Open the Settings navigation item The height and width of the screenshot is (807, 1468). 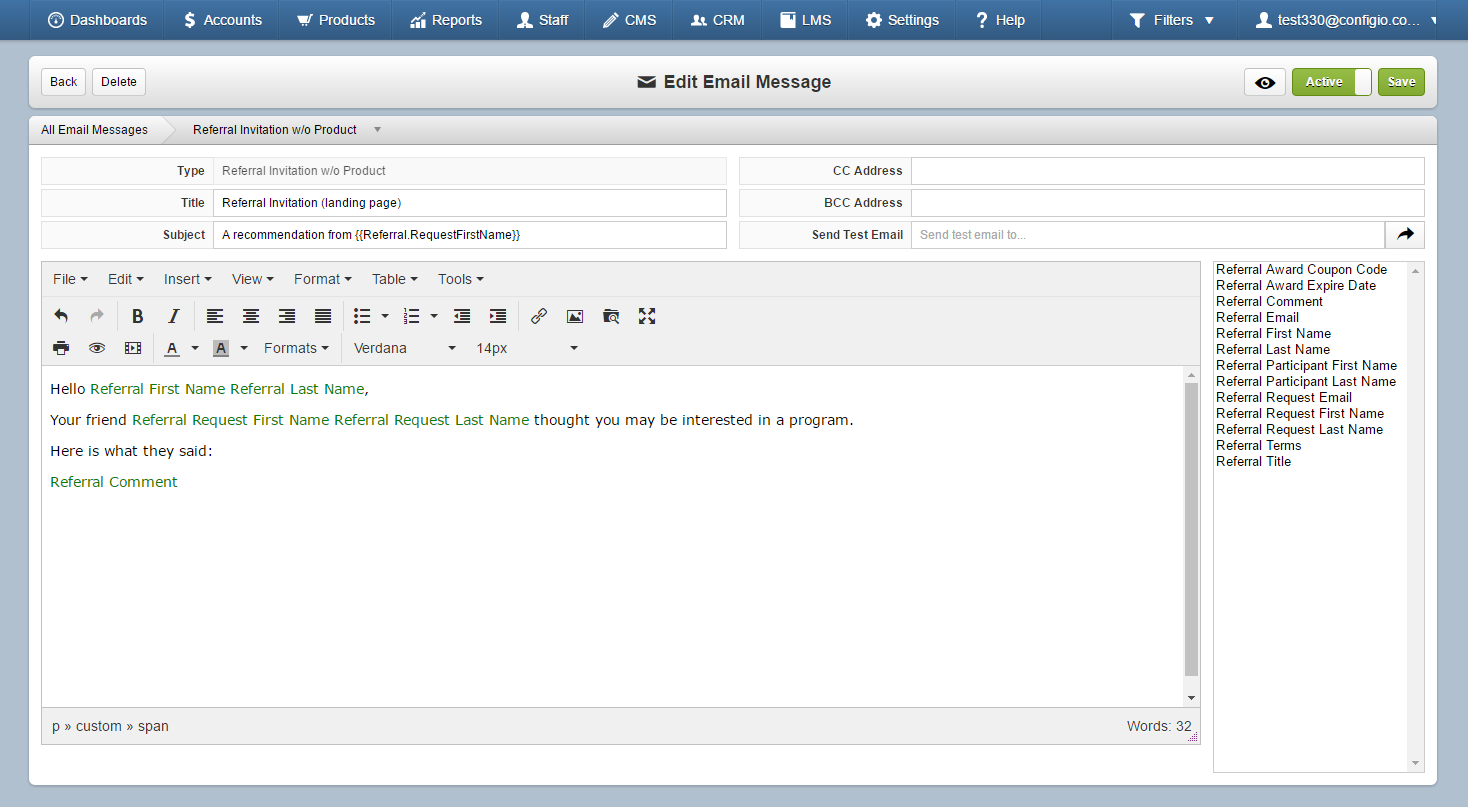pos(903,20)
